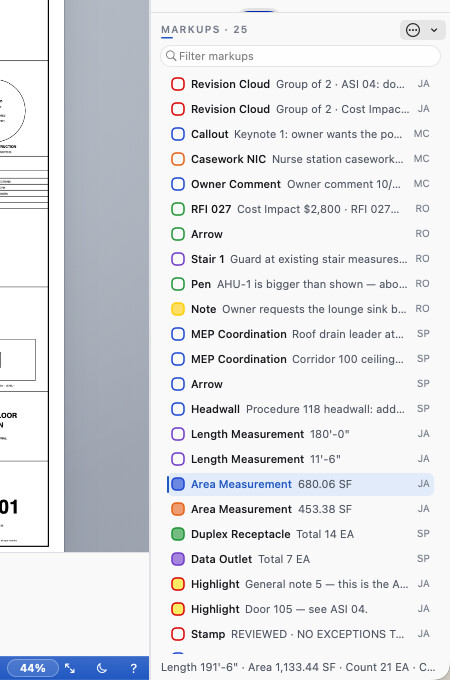The width and height of the screenshot is (450, 680).
Task: Select the 'Arrow' row by SP
Action: tap(300, 384)
